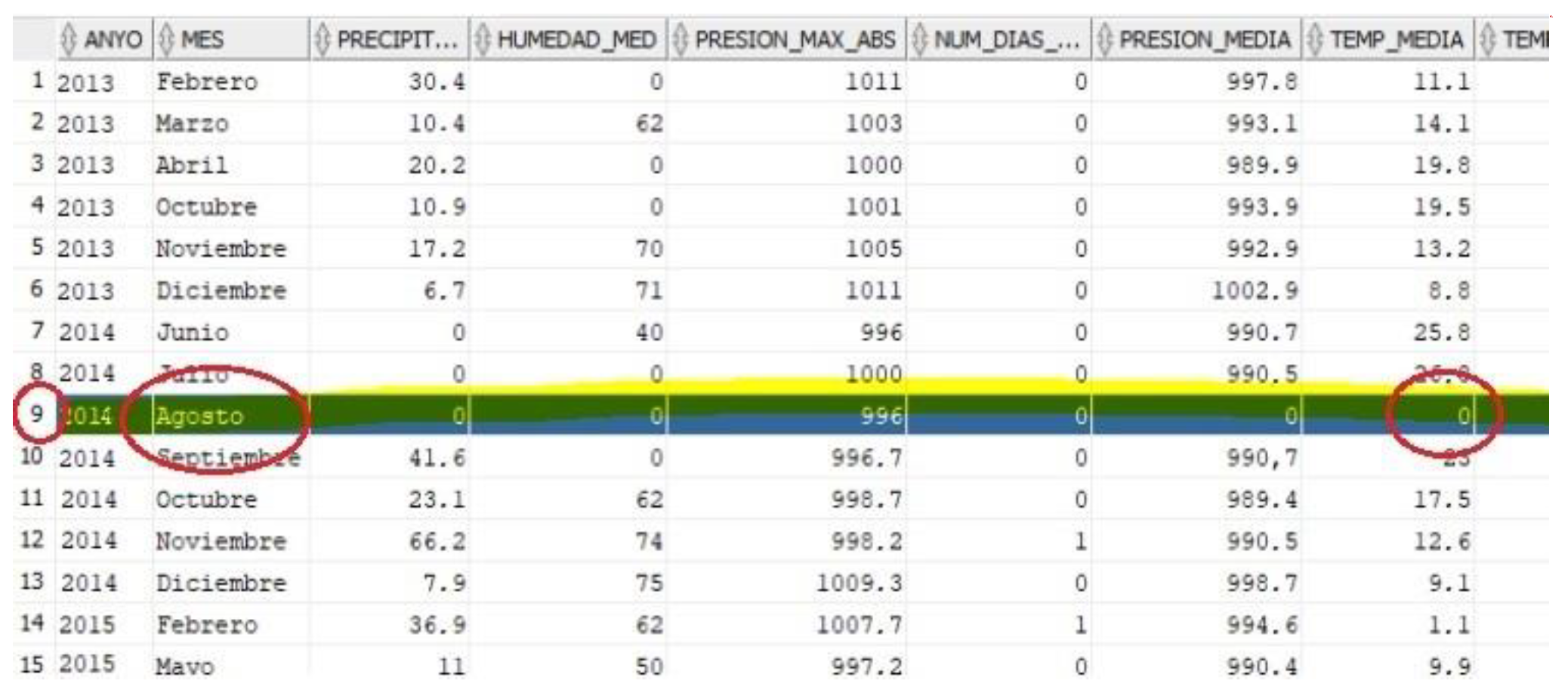Click the TEMP_MEDIA value 13.2

(1442, 249)
